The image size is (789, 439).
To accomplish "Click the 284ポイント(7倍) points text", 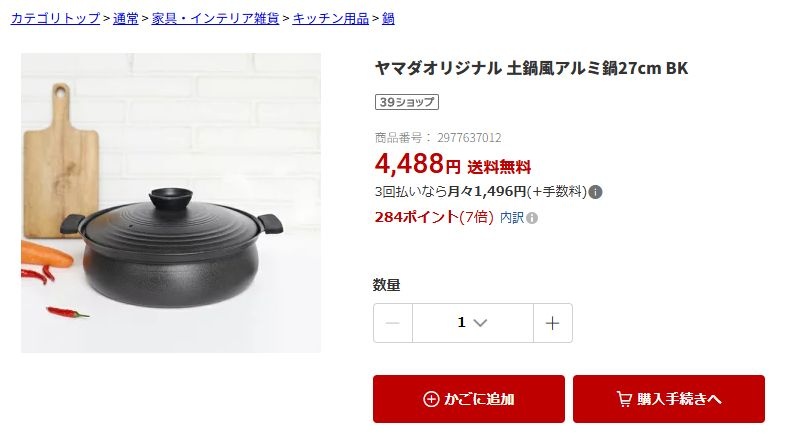I will click(434, 217).
